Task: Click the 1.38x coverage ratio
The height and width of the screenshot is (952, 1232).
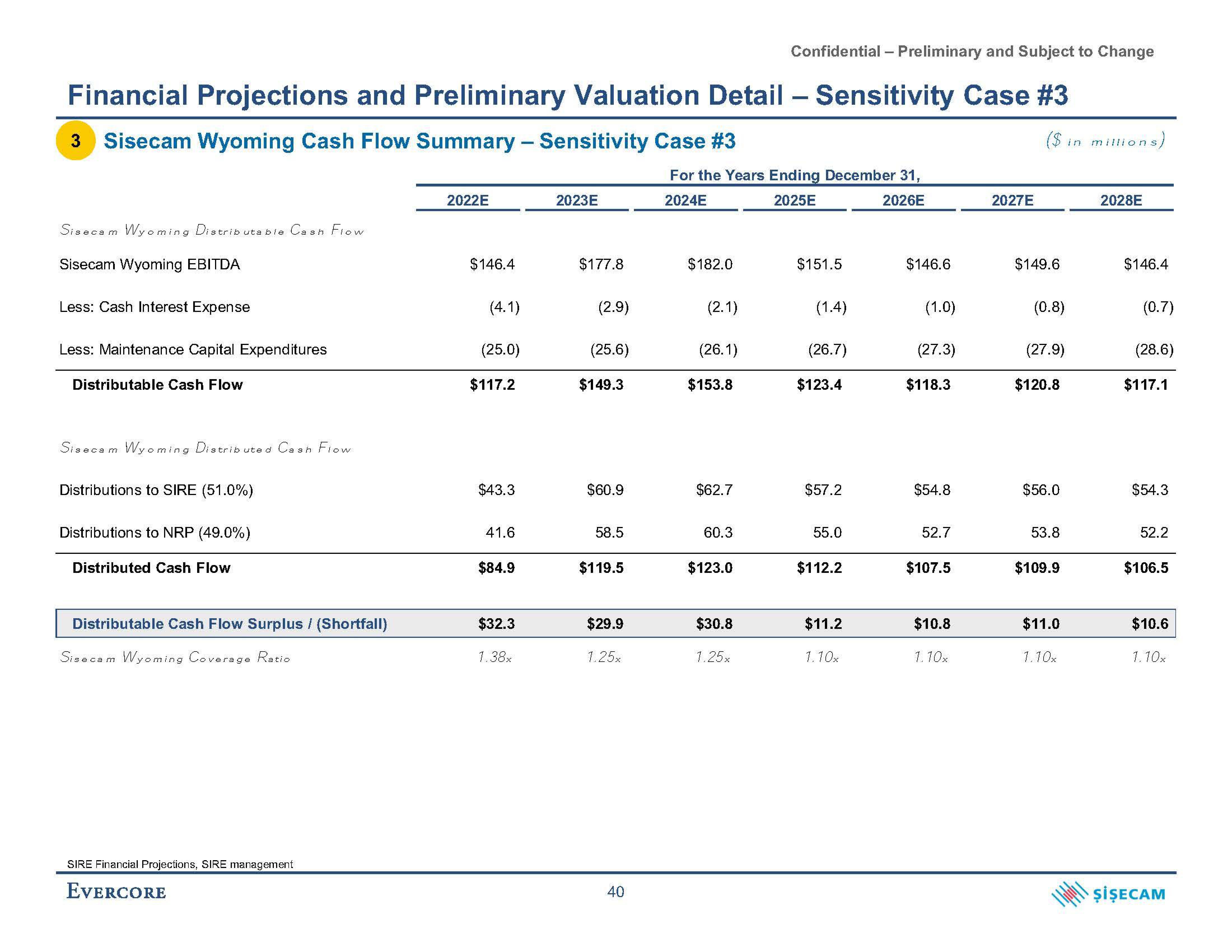Action: click(x=494, y=657)
